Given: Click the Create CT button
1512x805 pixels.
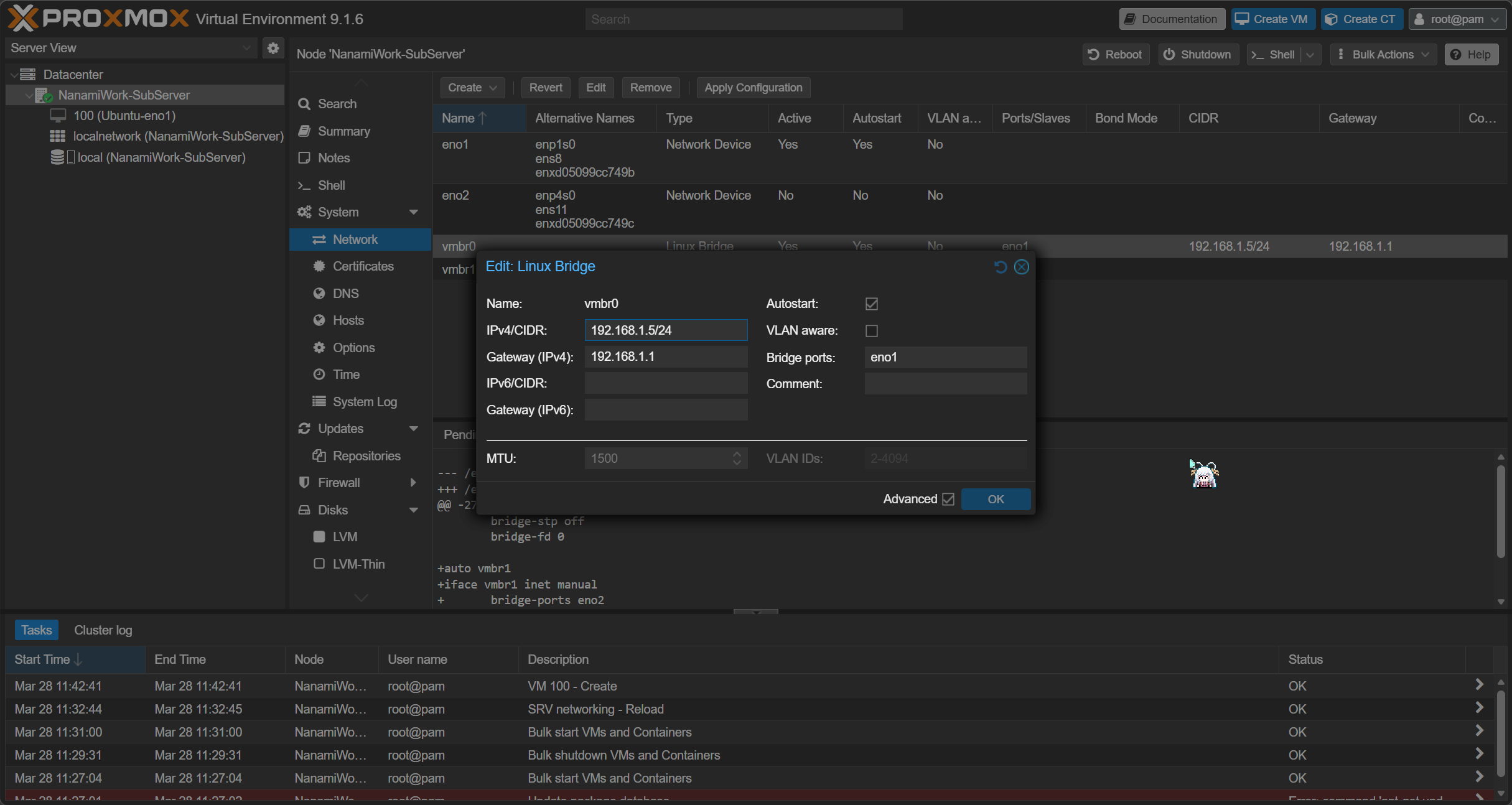Looking at the screenshot, I should pyautogui.click(x=1361, y=19).
